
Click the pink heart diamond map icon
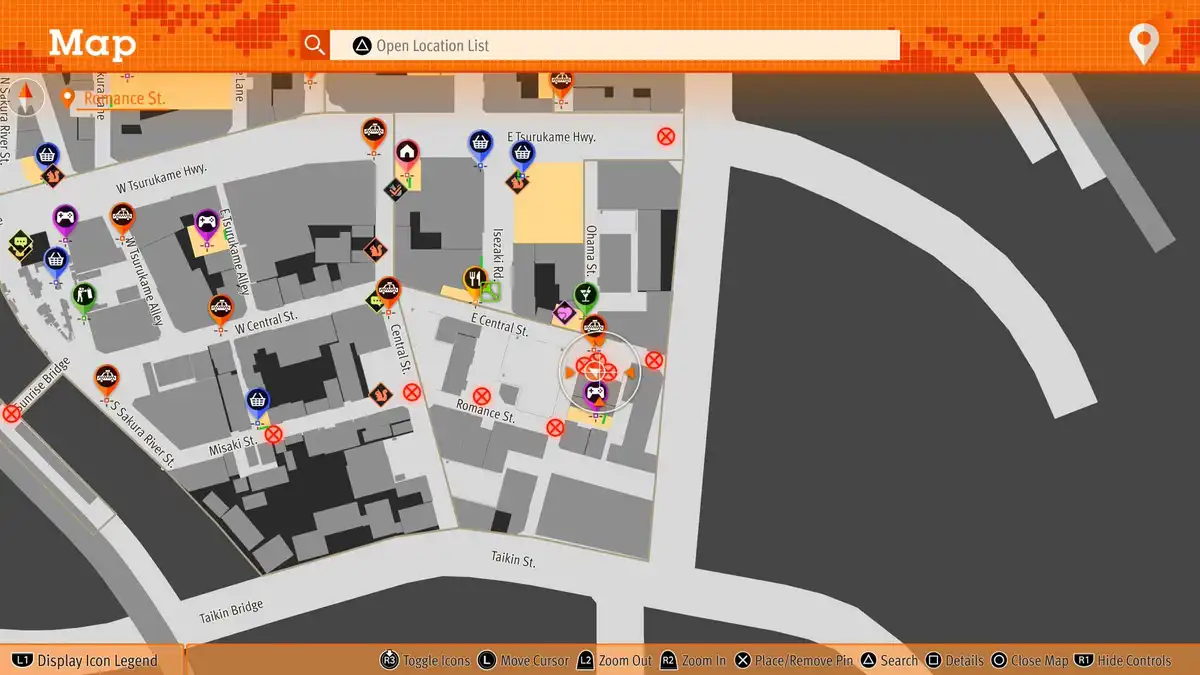pos(564,313)
